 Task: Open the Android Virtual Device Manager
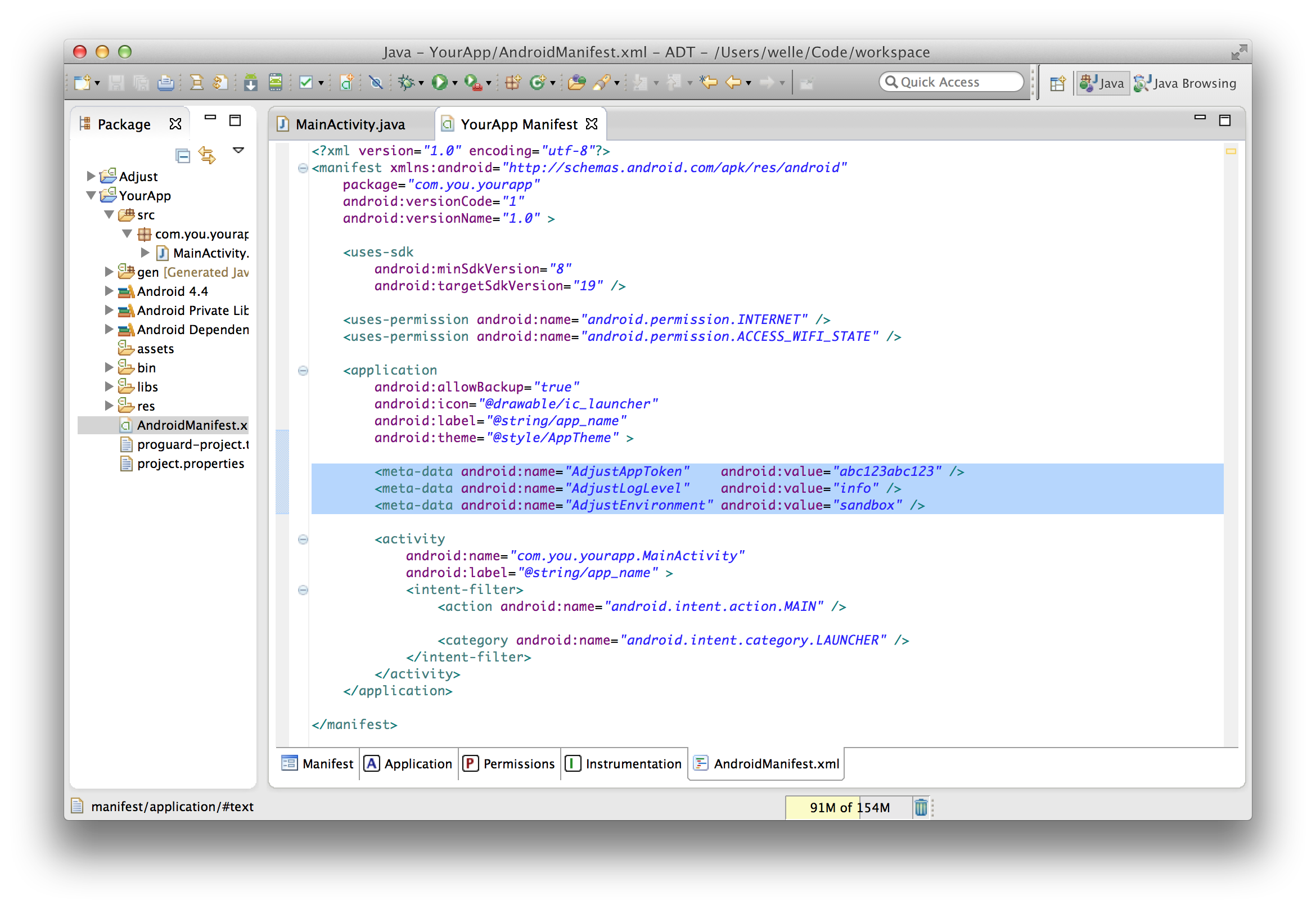pyautogui.click(x=276, y=83)
